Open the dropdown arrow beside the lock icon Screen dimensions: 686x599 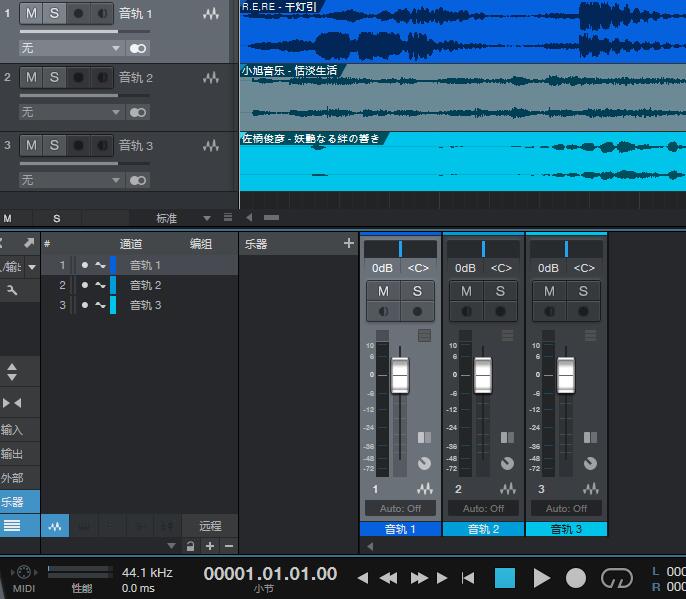(x=172, y=546)
